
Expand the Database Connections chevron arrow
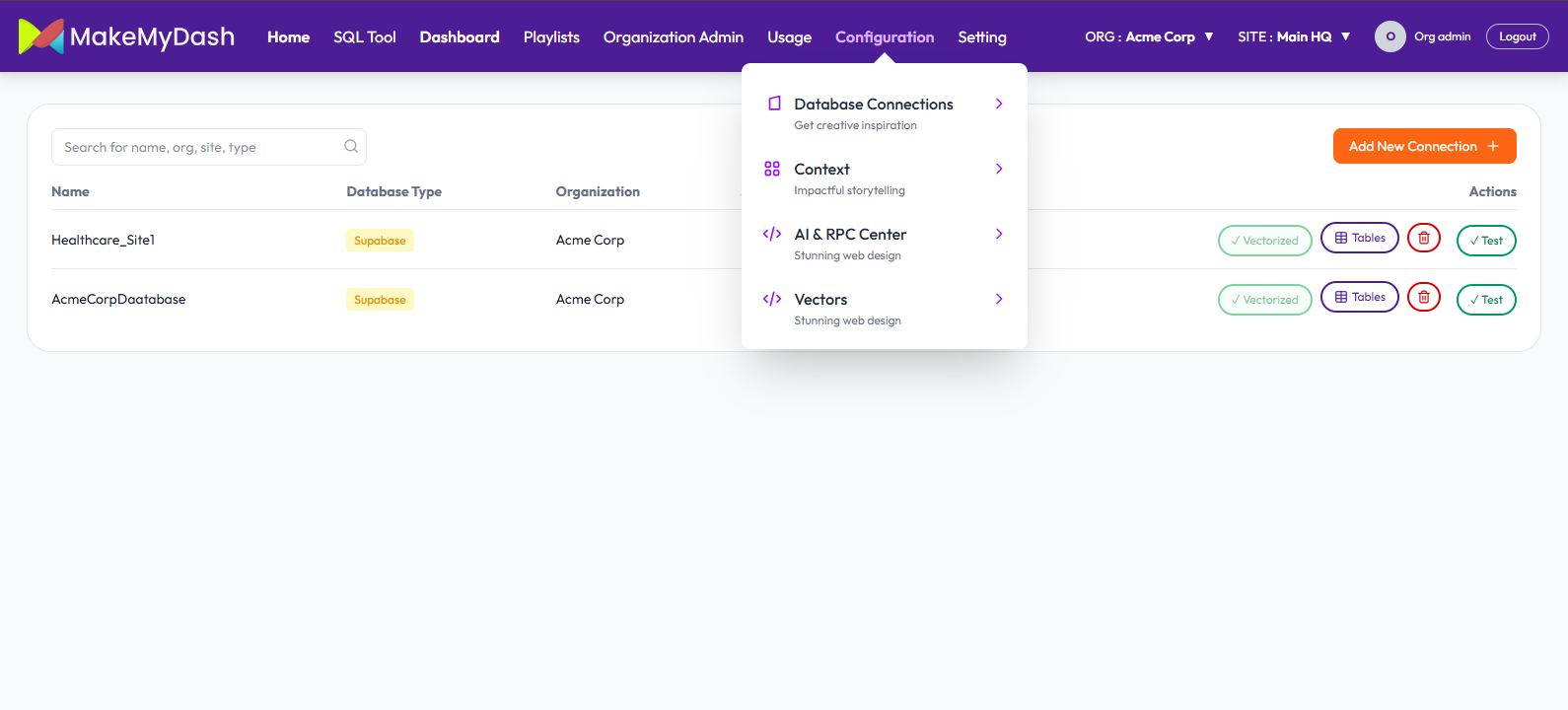click(x=999, y=104)
